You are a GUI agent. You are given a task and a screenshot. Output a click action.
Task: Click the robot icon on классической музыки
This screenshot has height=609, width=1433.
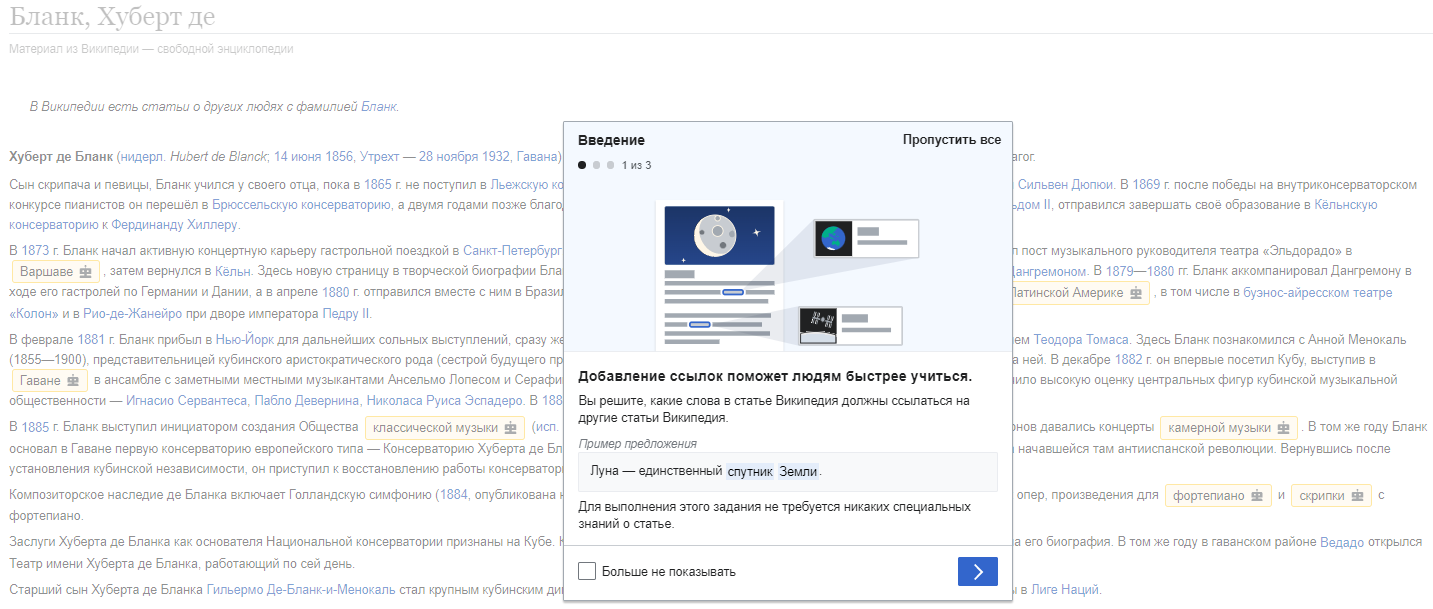511,428
